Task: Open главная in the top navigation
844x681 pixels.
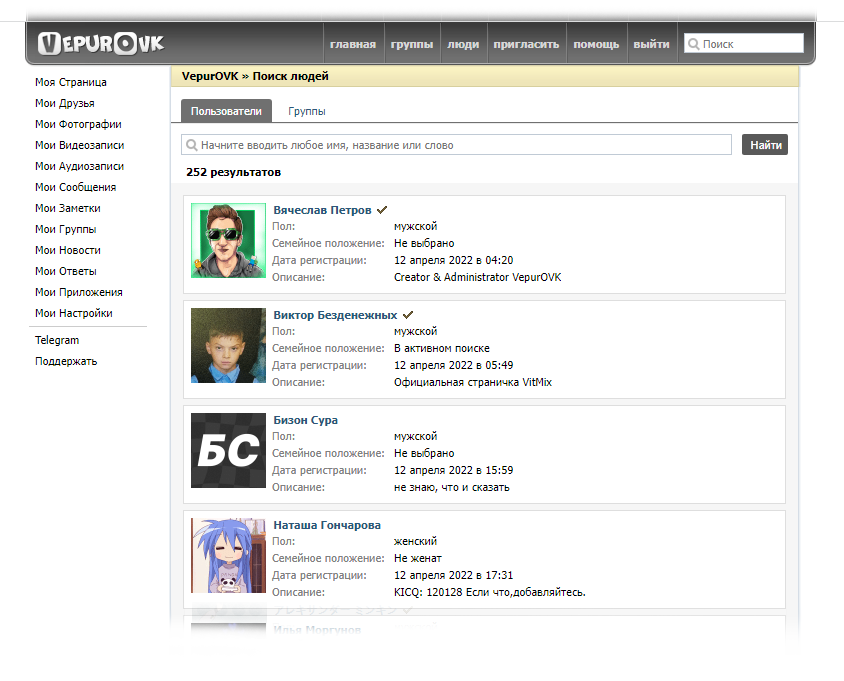Action: pyautogui.click(x=353, y=44)
